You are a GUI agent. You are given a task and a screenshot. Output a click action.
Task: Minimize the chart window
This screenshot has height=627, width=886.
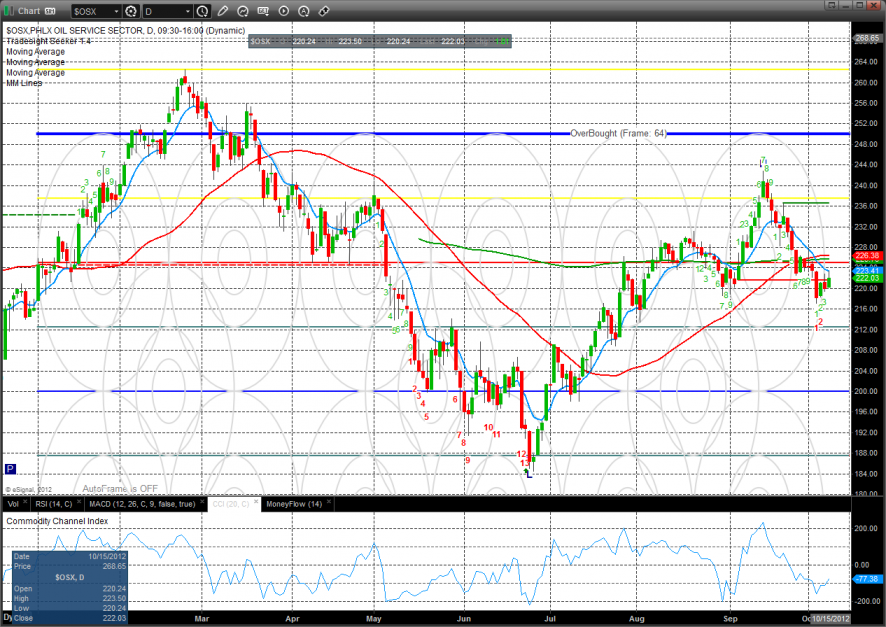845,5
